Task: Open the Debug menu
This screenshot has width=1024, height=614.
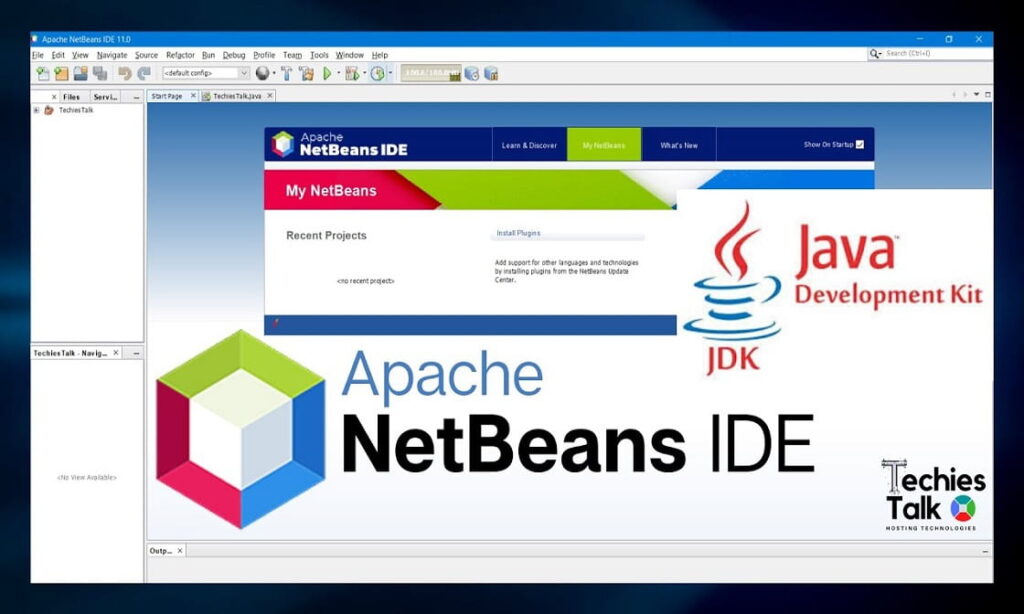Action: [234, 56]
